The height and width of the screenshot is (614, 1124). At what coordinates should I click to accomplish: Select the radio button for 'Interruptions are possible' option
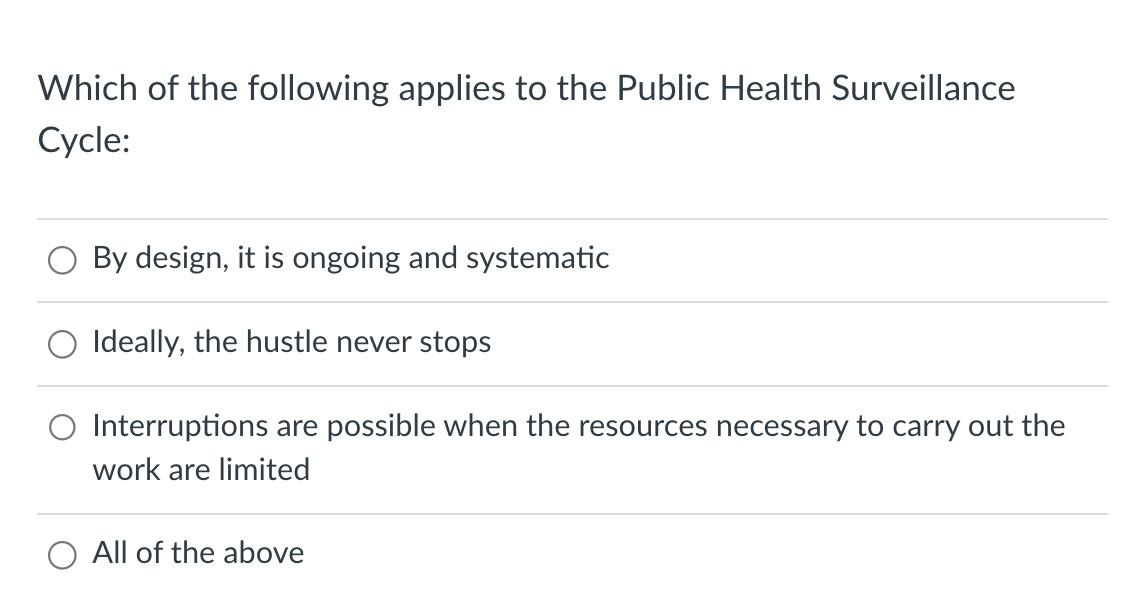point(62,427)
